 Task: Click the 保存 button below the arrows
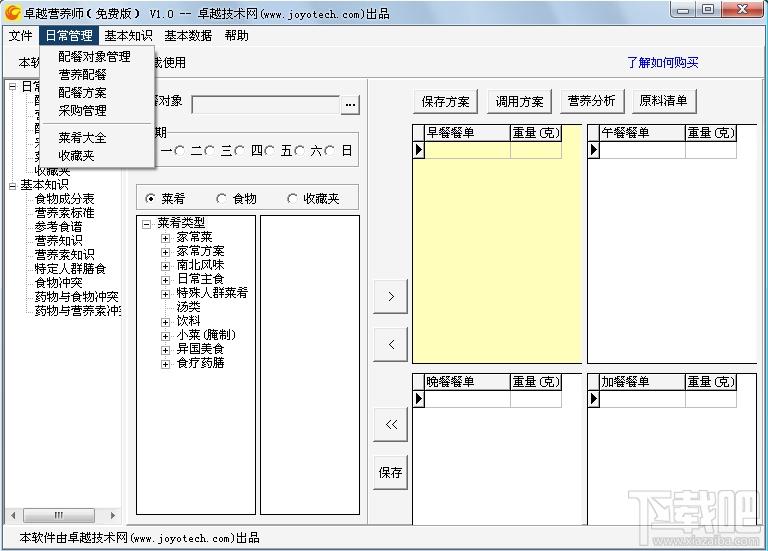(x=390, y=473)
